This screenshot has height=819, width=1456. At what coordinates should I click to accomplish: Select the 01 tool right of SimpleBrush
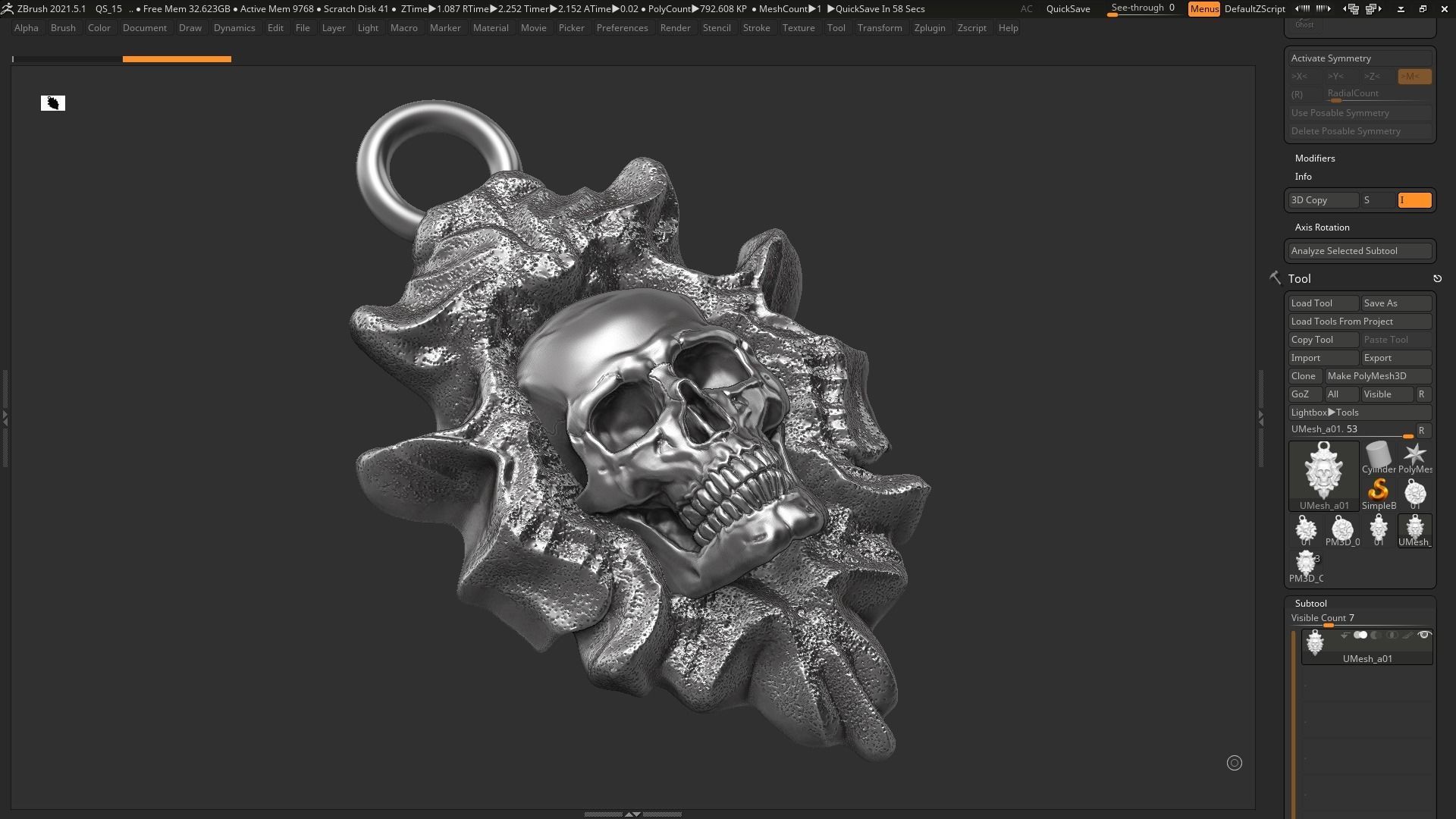(x=1414, y=494)
